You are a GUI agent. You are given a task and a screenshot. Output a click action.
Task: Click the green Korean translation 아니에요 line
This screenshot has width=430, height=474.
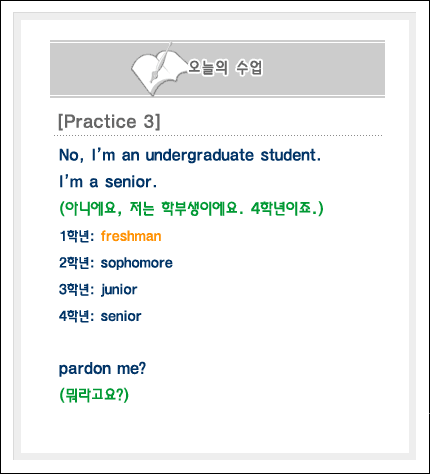[191, 209]
